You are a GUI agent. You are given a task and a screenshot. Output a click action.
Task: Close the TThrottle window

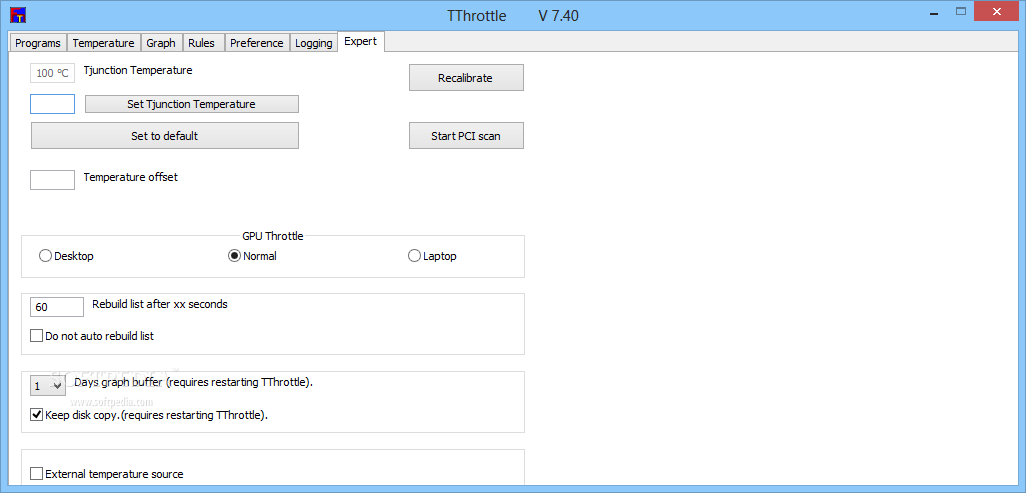[997, 12]
